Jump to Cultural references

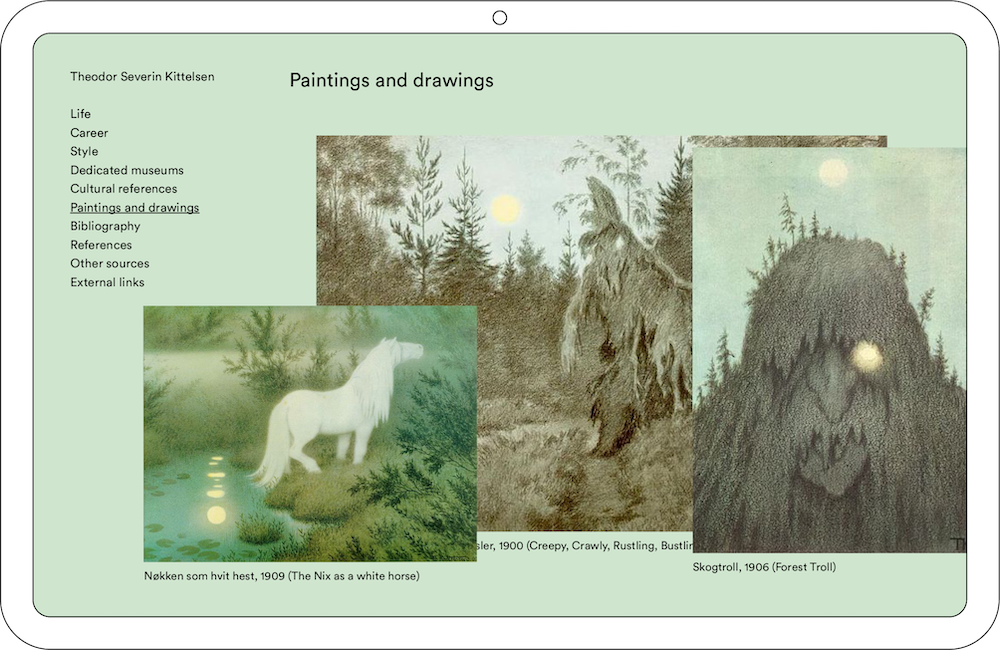pos(124,189)
